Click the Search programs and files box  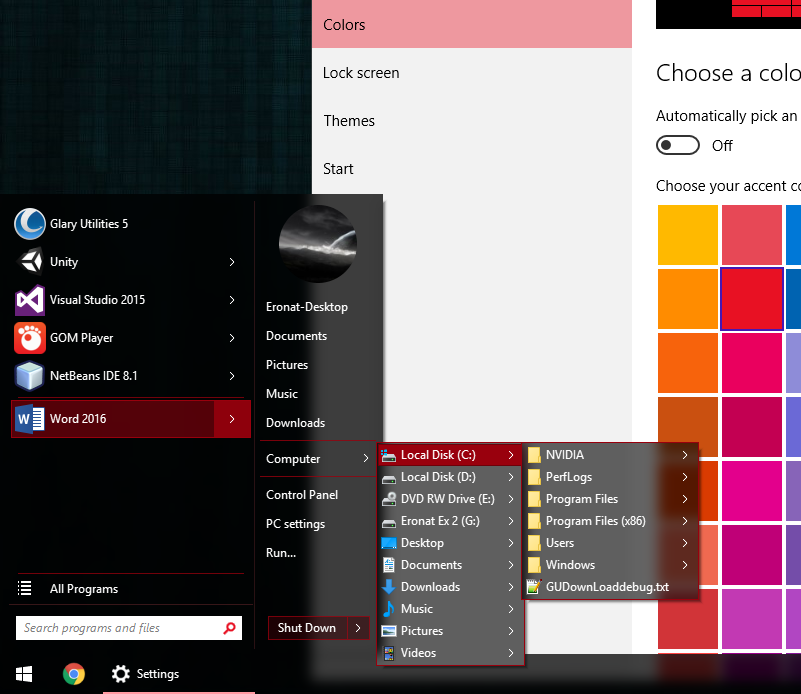coord(118,628)
